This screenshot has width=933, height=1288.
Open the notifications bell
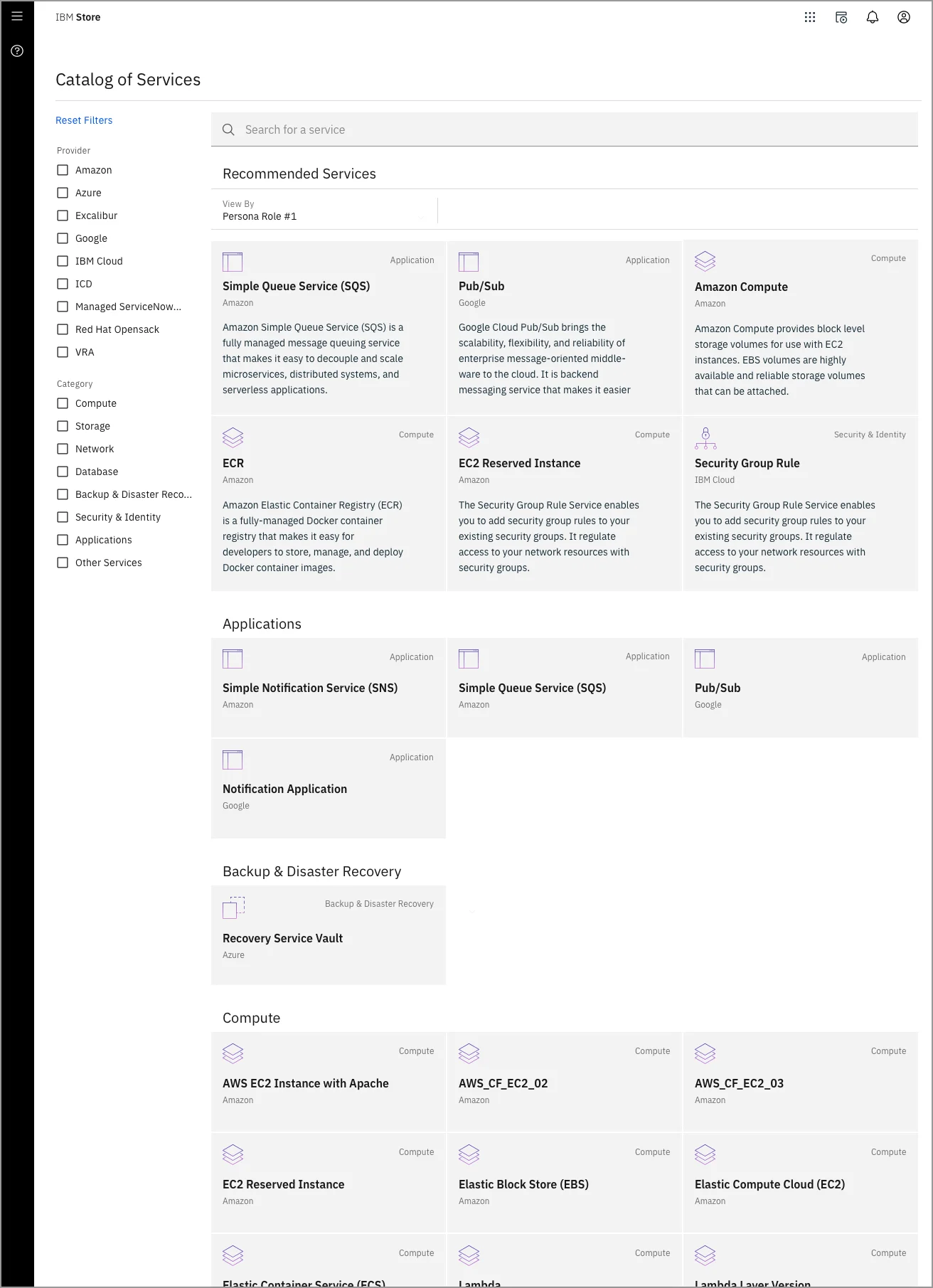[x=873, y=17]
